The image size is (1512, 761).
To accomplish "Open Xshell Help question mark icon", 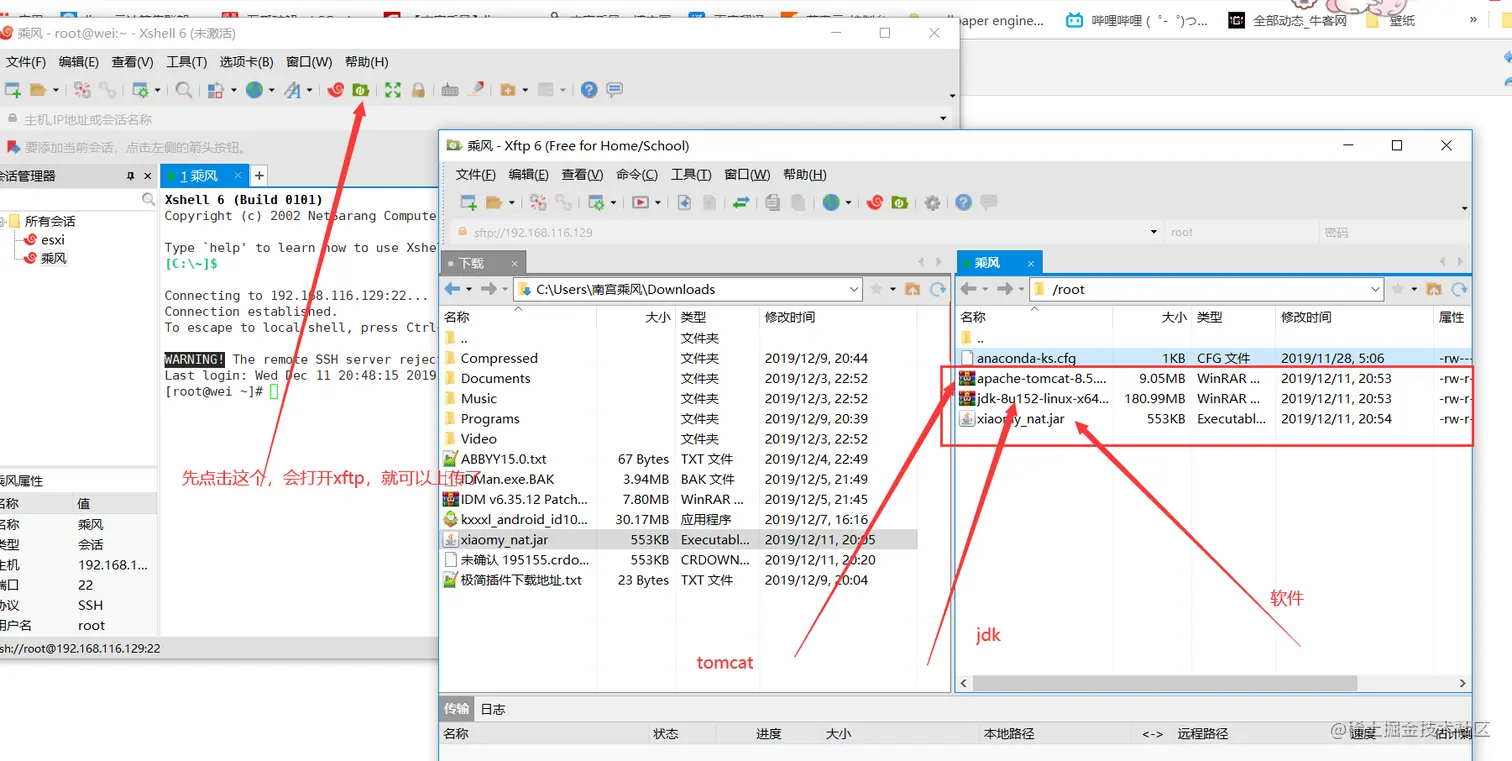I will (x=589, y=90).
